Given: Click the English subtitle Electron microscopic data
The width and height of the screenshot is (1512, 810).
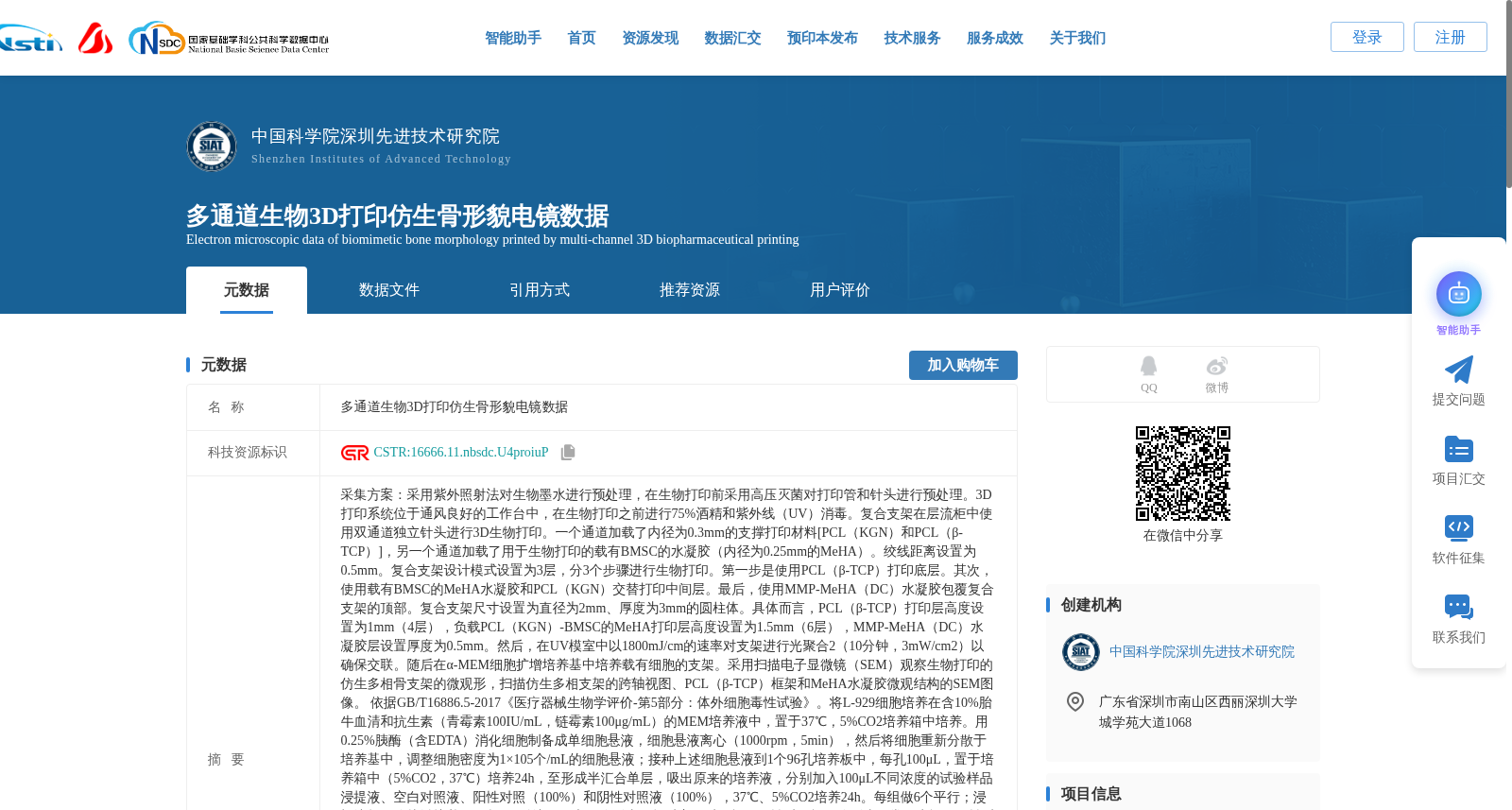Looking at the screenshot, I should [492, 240].
